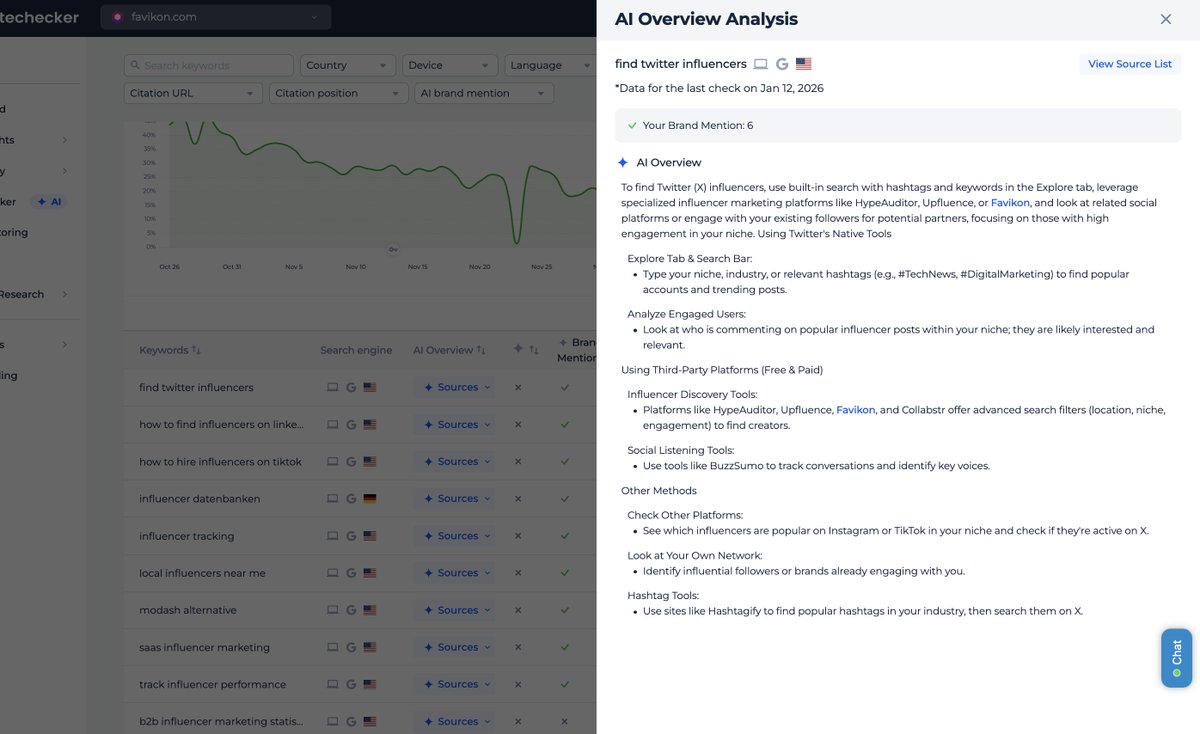Click US flag in how to hire influencers row

tap(370, 462)
